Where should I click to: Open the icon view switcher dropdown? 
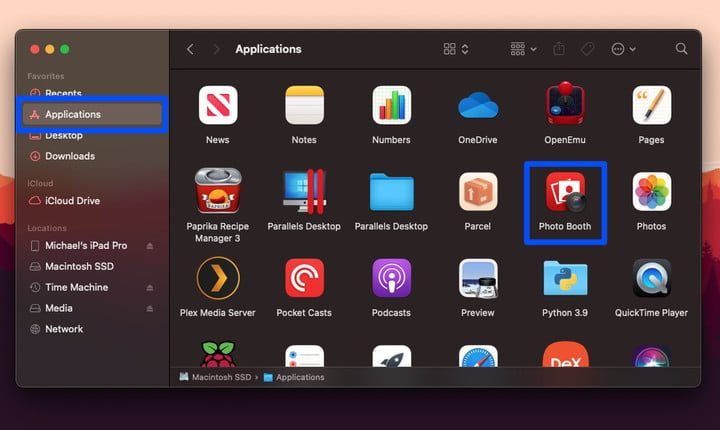(457, 49)
